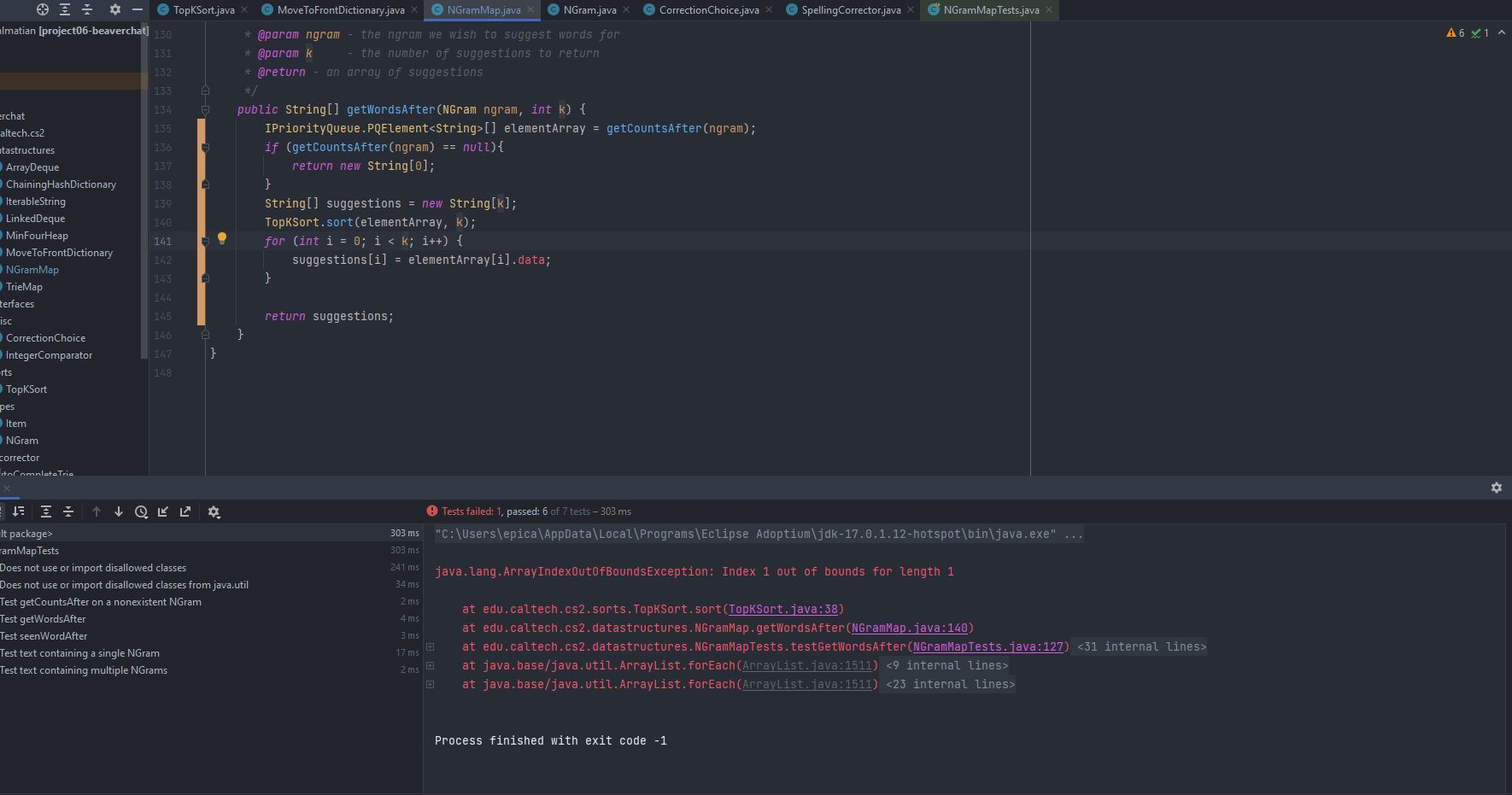Expand the 31 internal lines fold

1141,647
